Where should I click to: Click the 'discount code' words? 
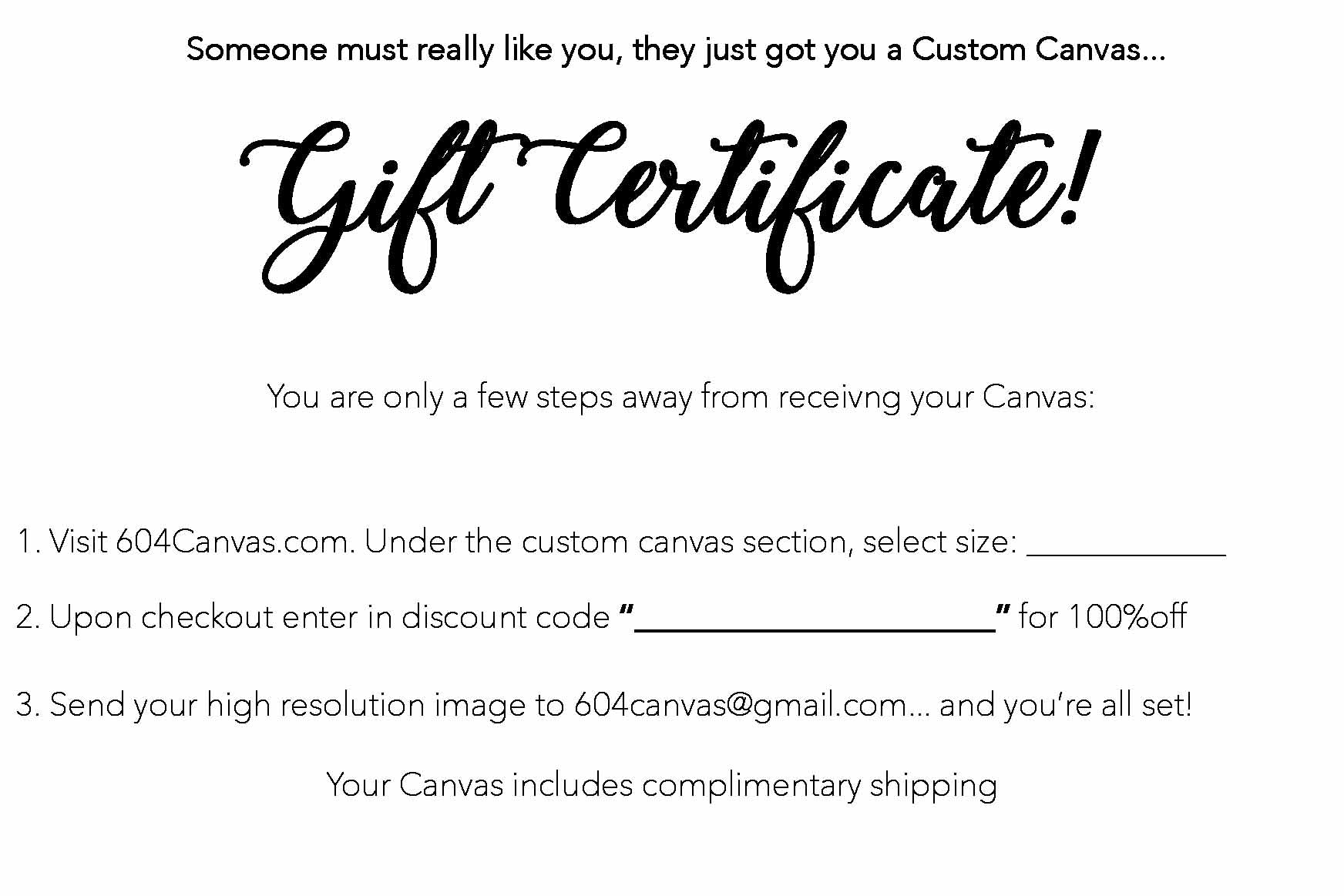(506, 617)
